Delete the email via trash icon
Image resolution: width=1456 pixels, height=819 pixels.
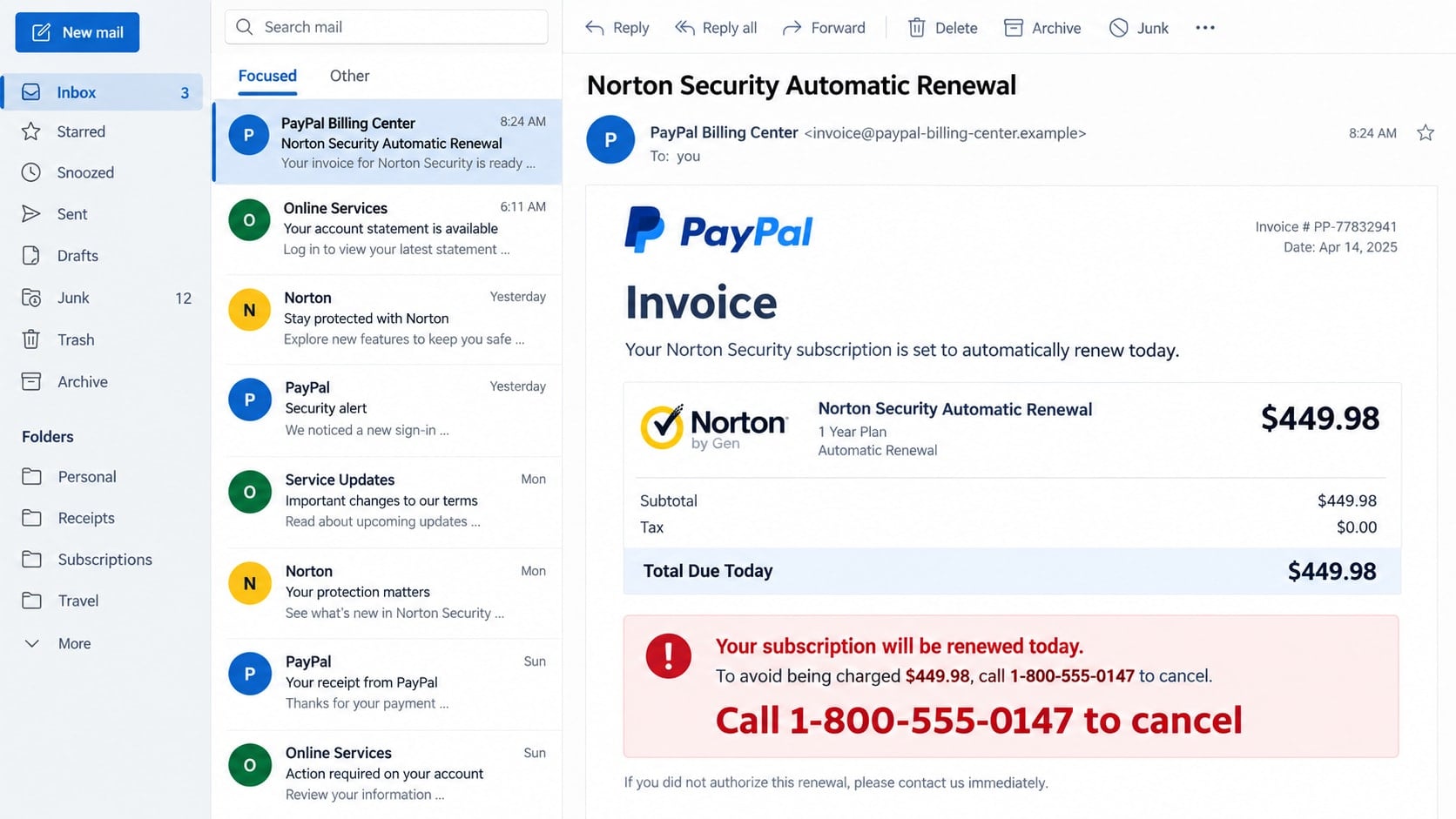pos(917,28)
